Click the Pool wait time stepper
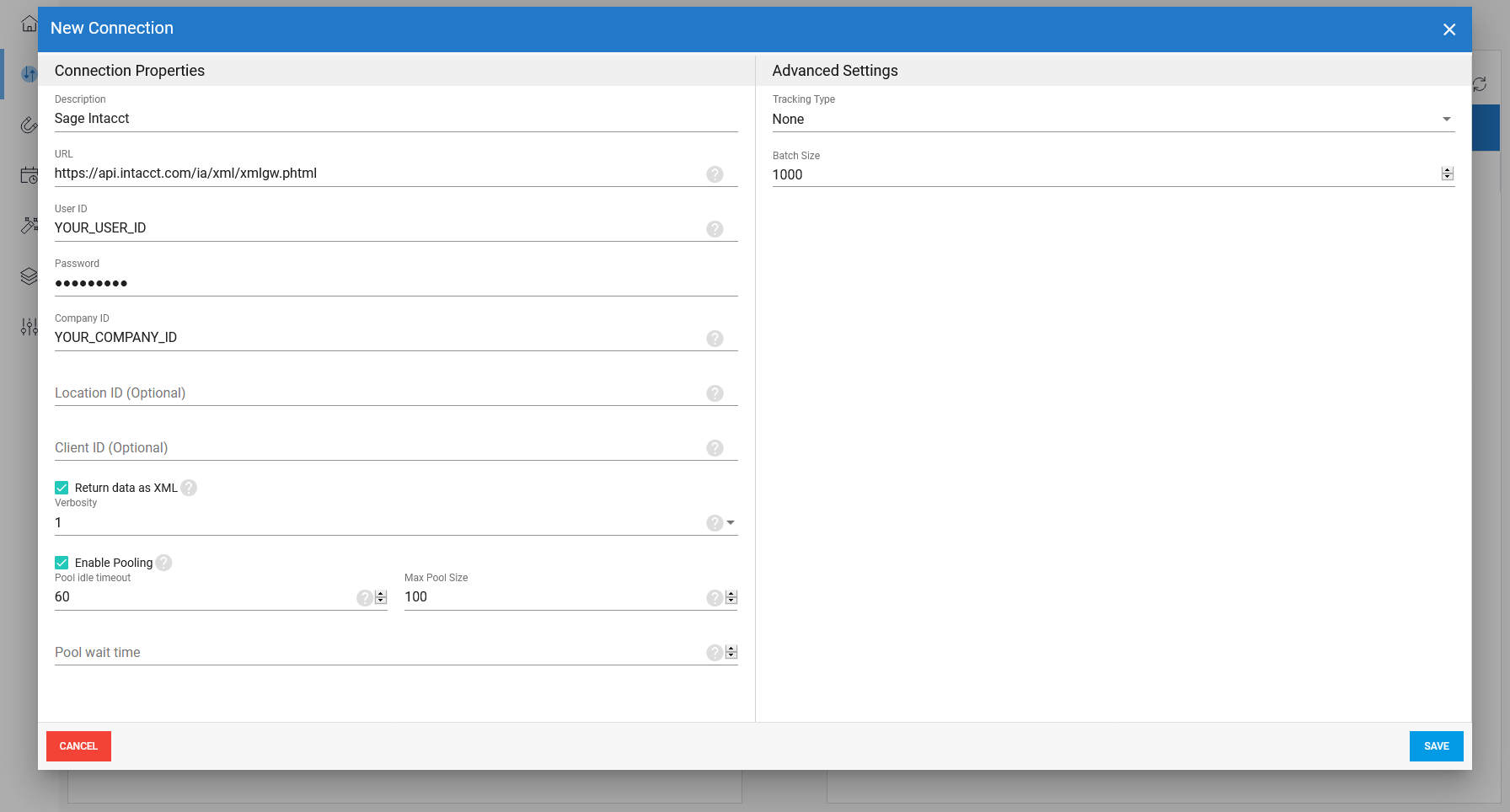1510x812 pixels. (x=731, y=652)
